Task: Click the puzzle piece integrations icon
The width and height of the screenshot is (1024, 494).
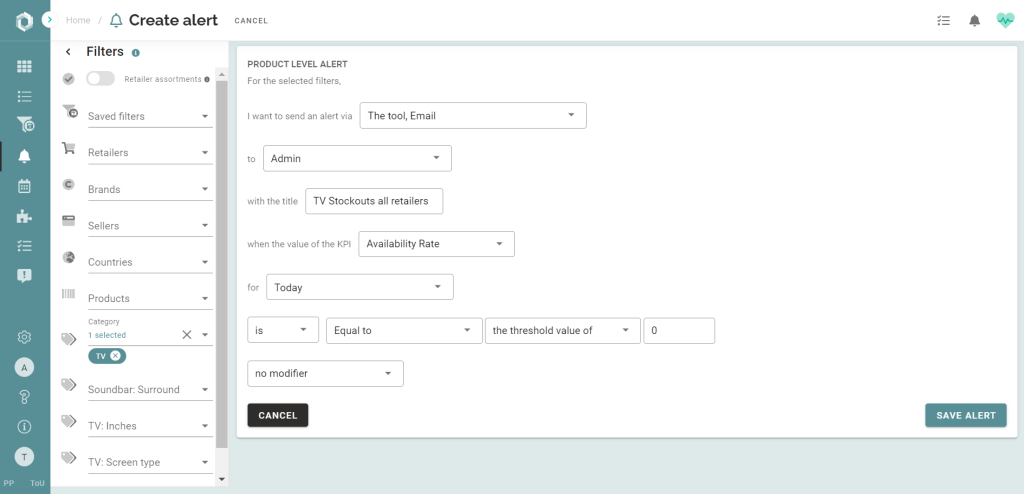Action: (24, 216)
